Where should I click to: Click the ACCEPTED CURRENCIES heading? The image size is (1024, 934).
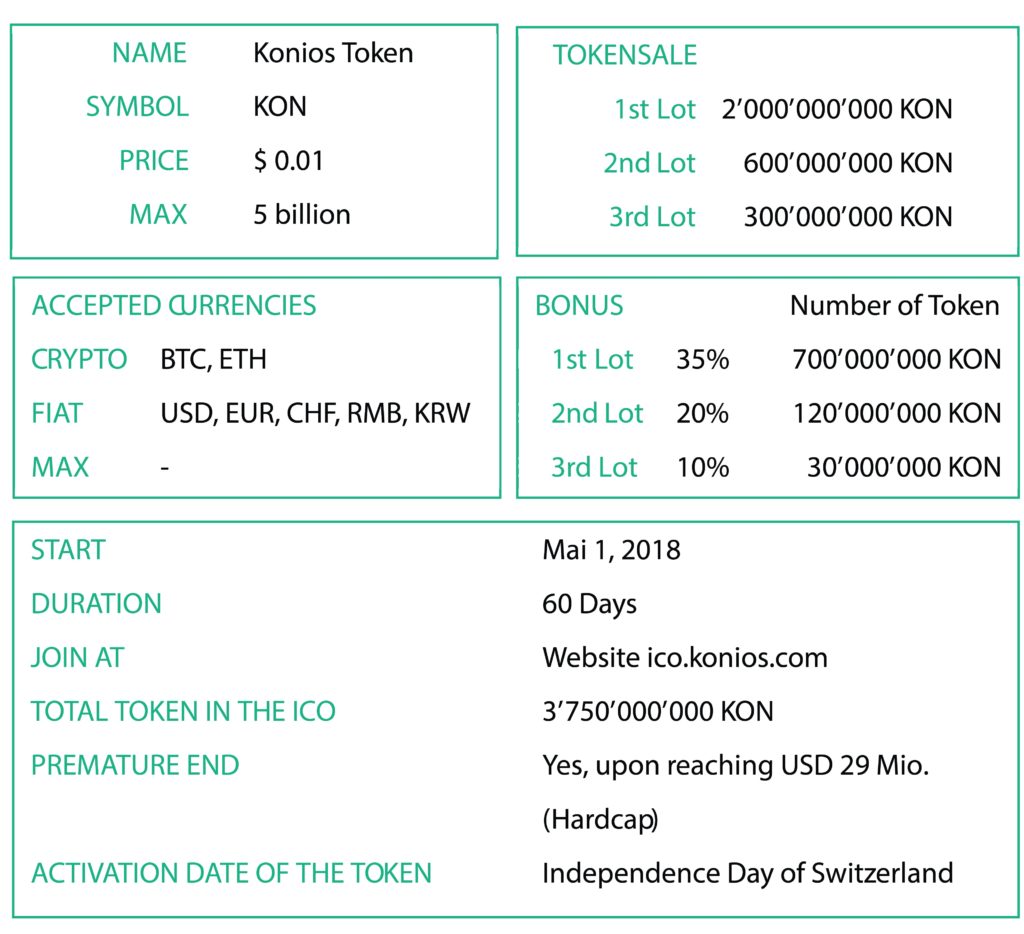[174, 306]
